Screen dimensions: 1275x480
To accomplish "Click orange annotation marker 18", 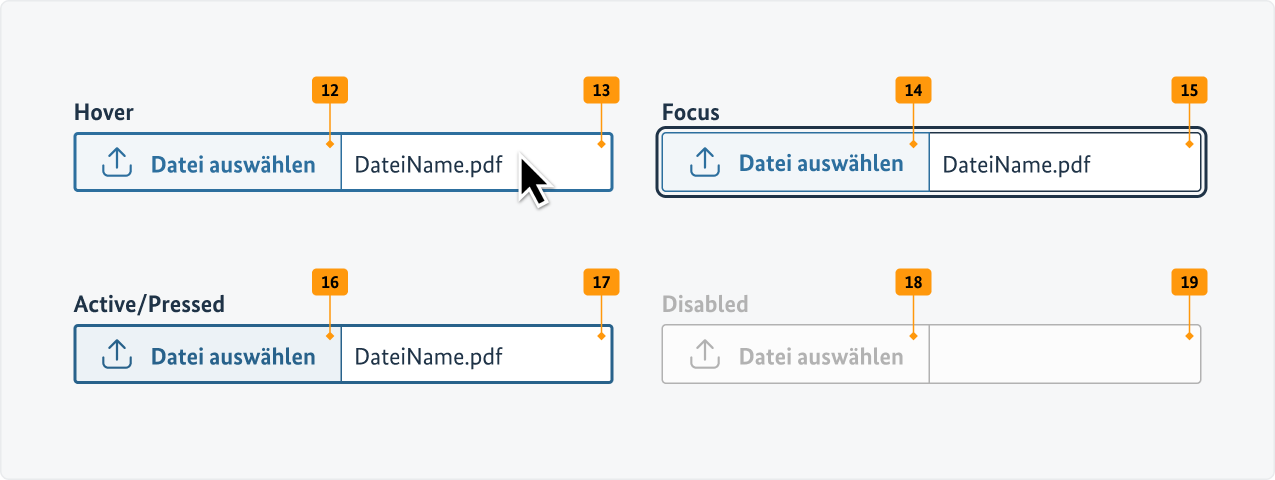I will coord(913,282).
